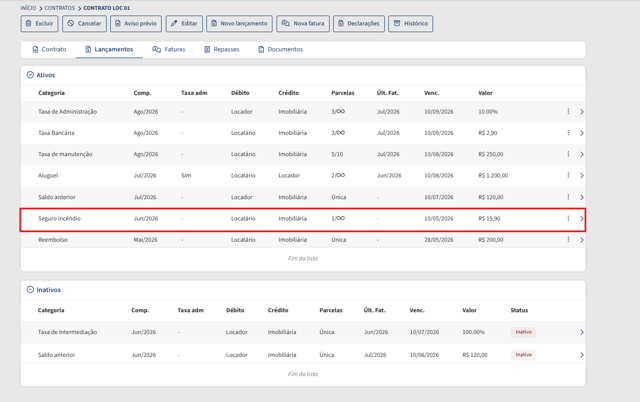Open kebab menu on Taxa de manutenção row

[x=568, y=154]
